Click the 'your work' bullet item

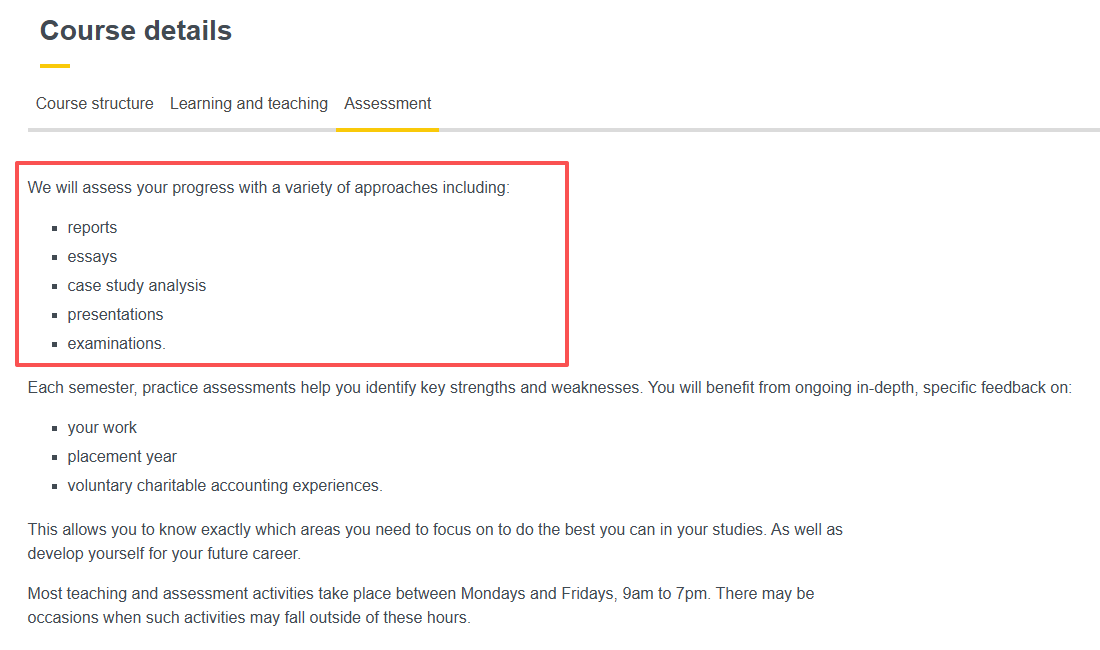pyautogui.click(x=102, y=428)
